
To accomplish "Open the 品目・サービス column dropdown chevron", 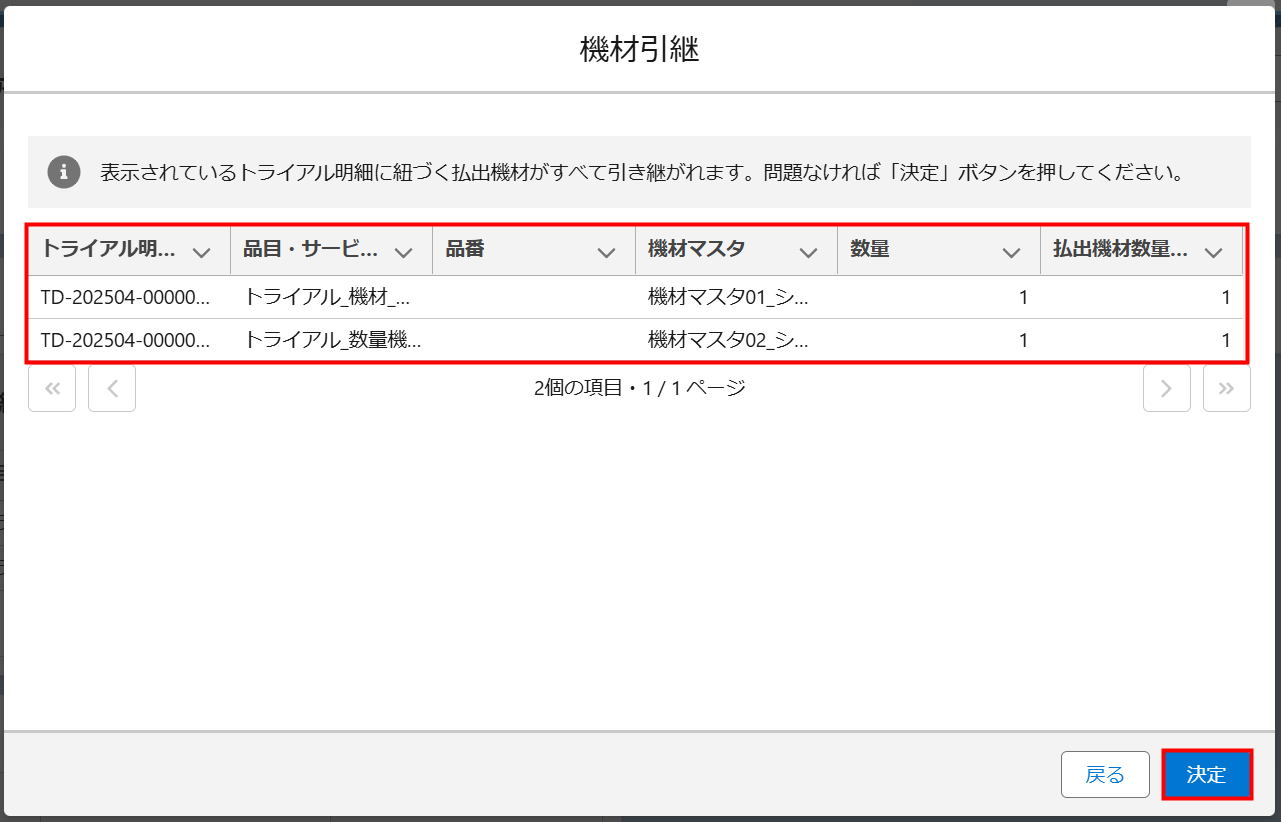I will [403, 252].
